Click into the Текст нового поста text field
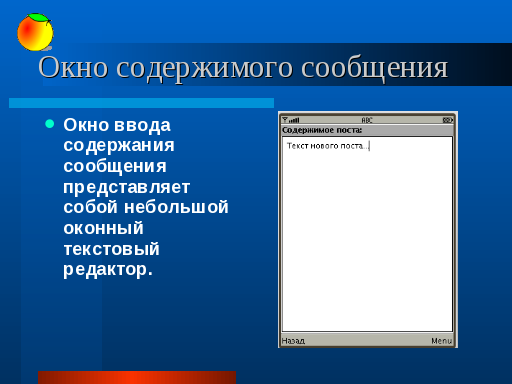This screenshot has height=384, width=512. (x=367, y=234)
